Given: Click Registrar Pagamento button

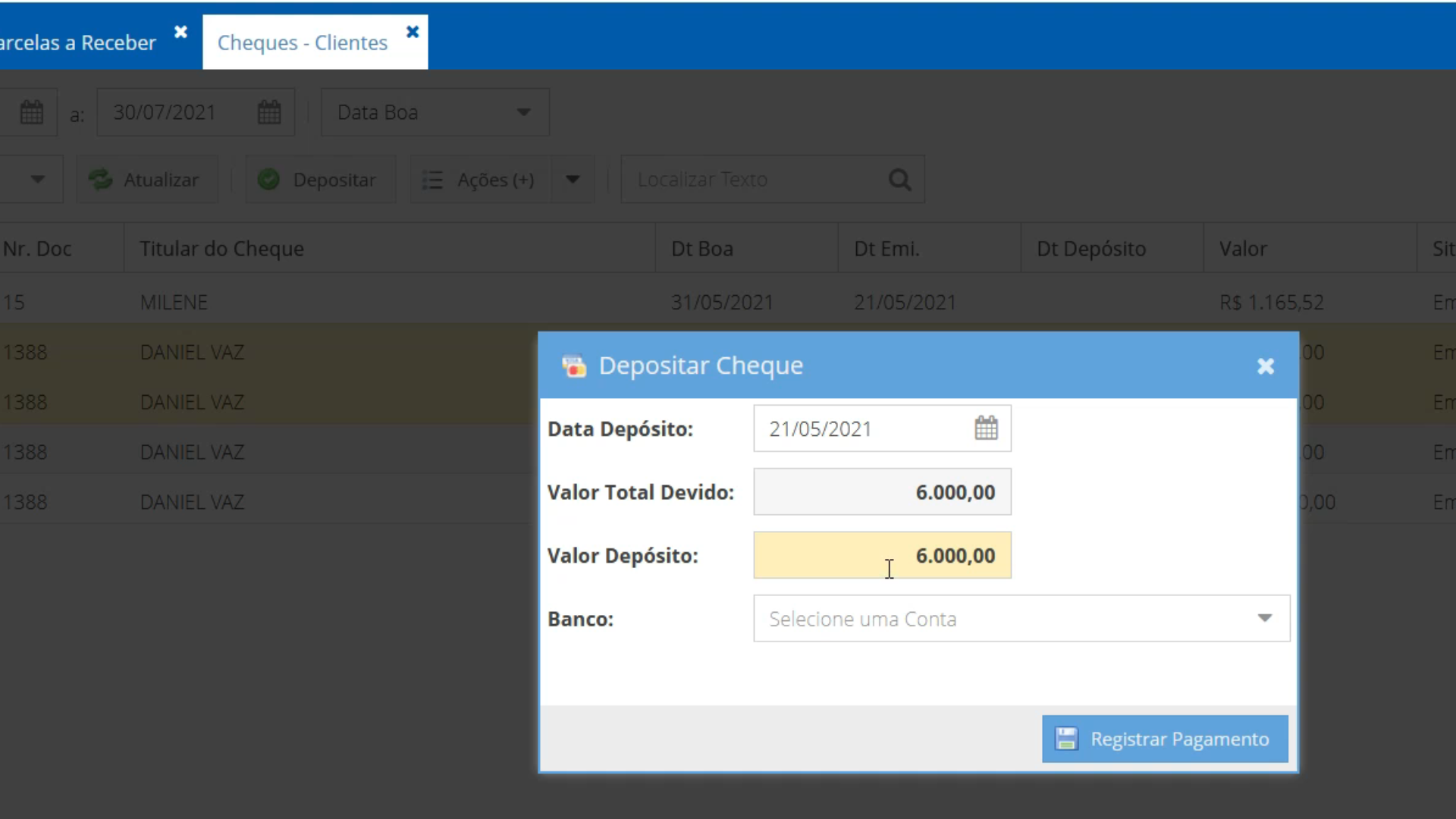Looking at the screenshot, I should [1165, 739].
